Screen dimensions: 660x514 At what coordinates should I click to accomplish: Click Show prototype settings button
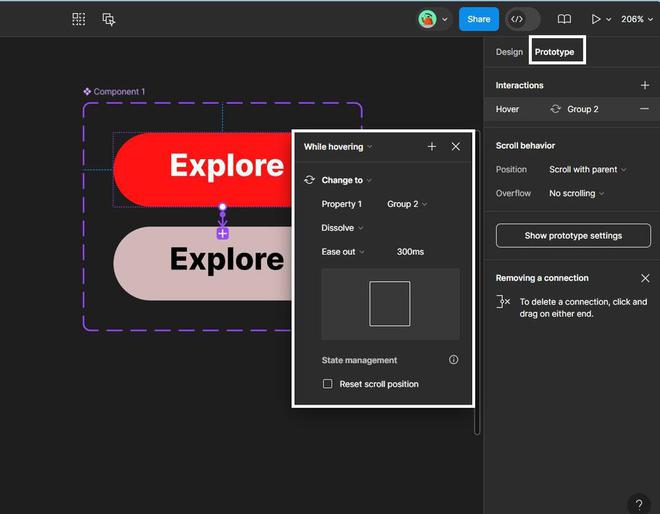click(x=573, y=236)
